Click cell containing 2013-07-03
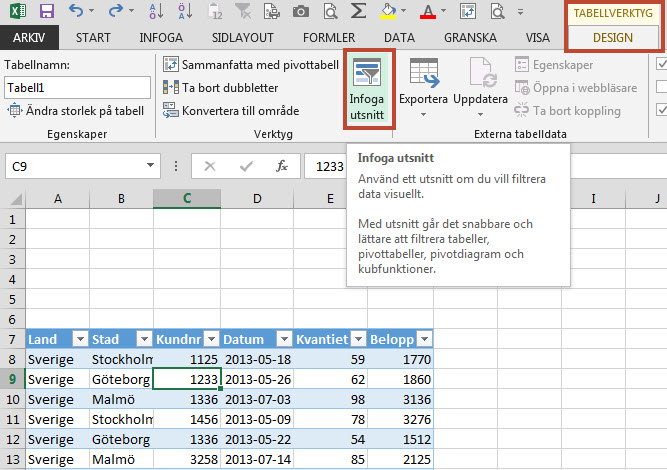The width and height of the screenshot is (667, 470). point(257,399)
